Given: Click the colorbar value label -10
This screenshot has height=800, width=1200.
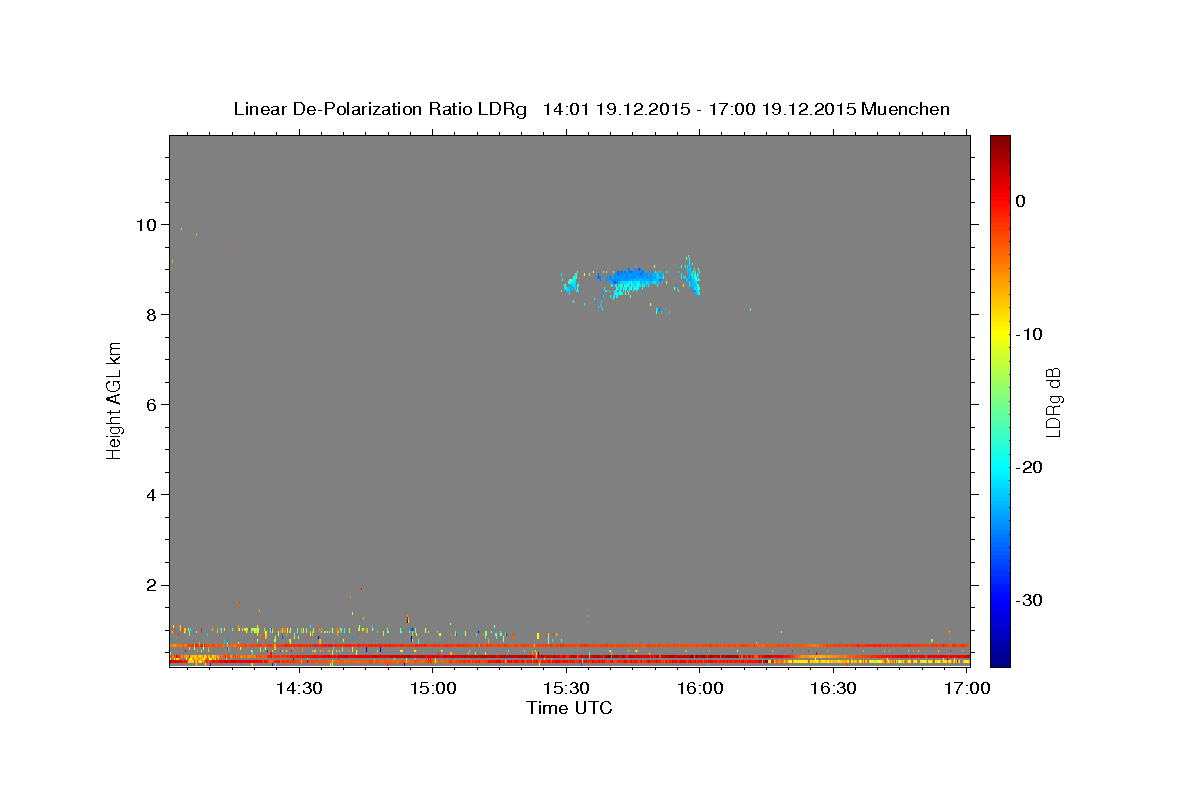Looking at the screenshot, I should 1029,334.
